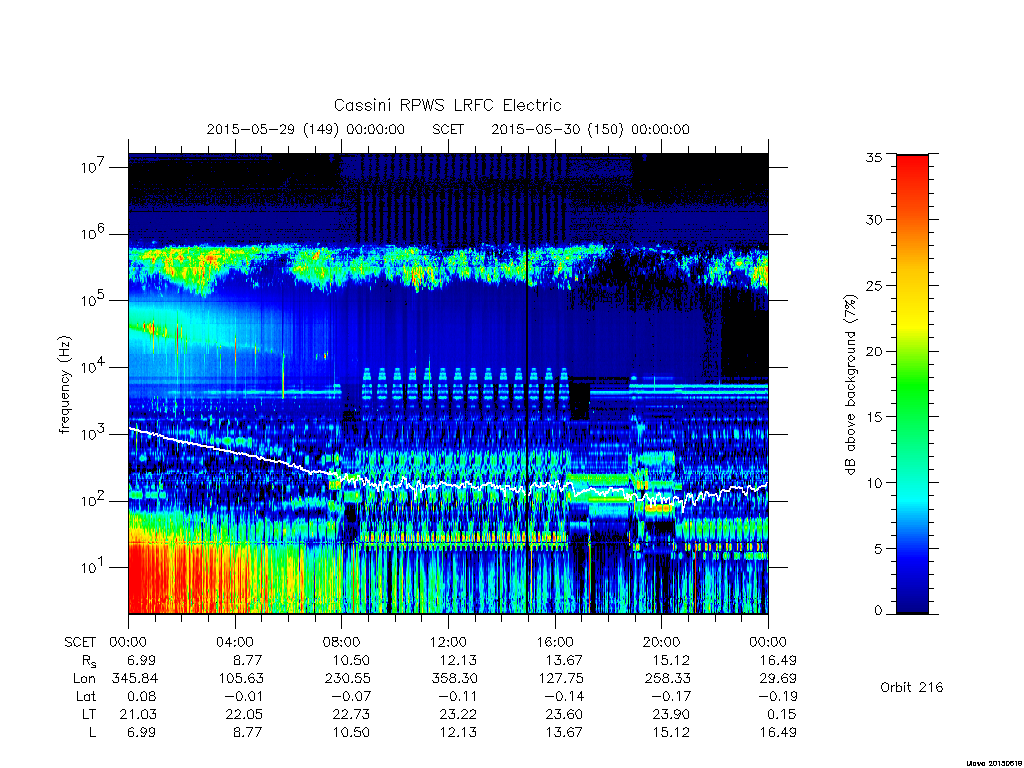The width and height of the screenshot is (1024, 768).
Task: Click the colorbar tick labeled 5
Action: (877, 549)
